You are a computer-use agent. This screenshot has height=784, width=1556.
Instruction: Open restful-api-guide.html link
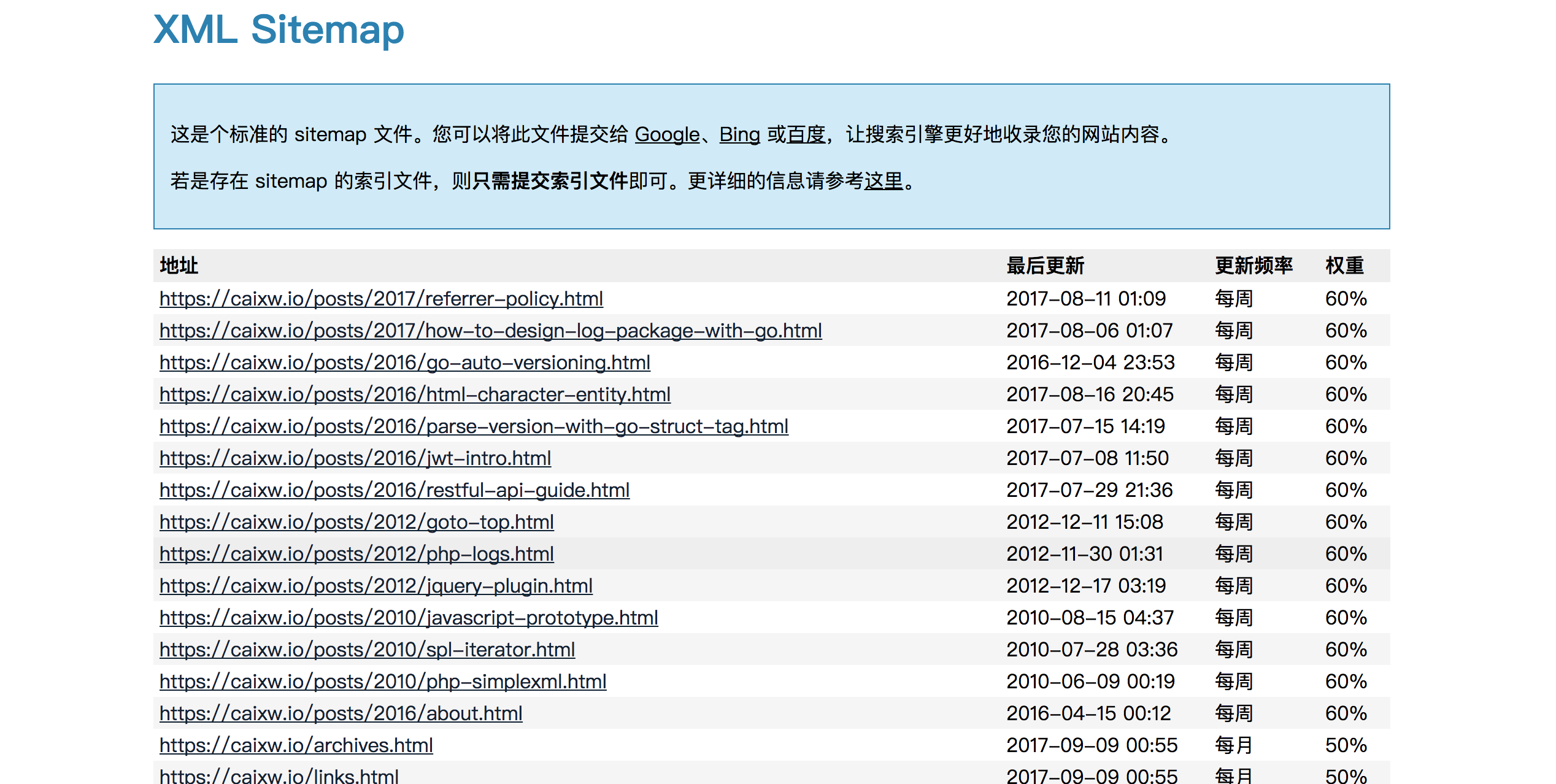click(395, 490)
